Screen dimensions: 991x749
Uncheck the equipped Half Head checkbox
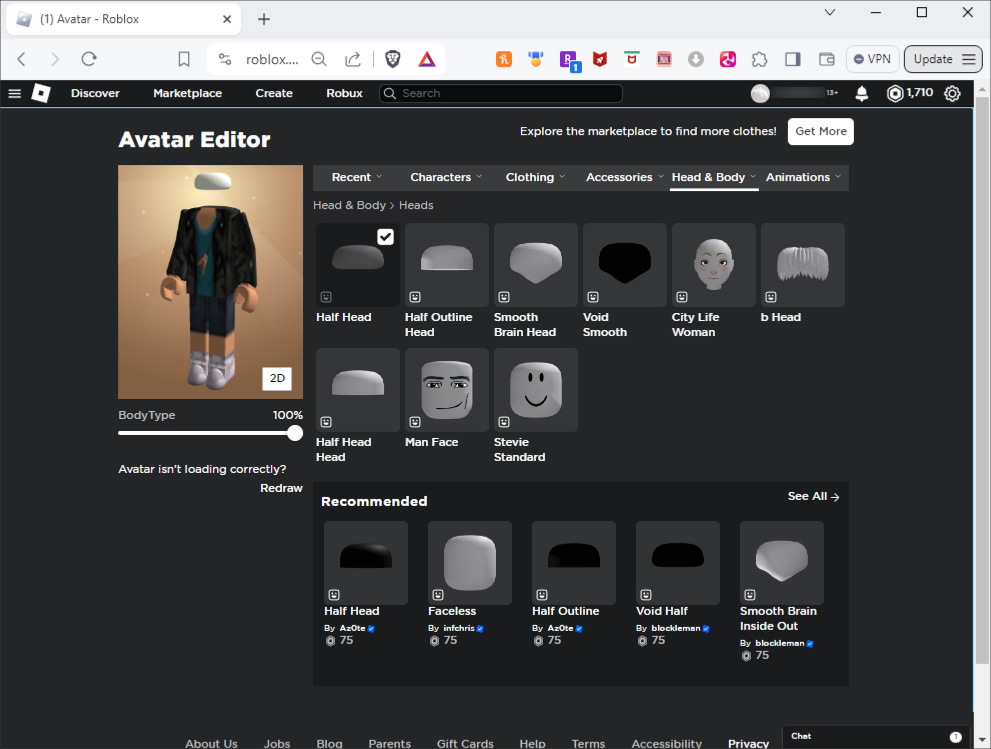(x=385, y=237)
